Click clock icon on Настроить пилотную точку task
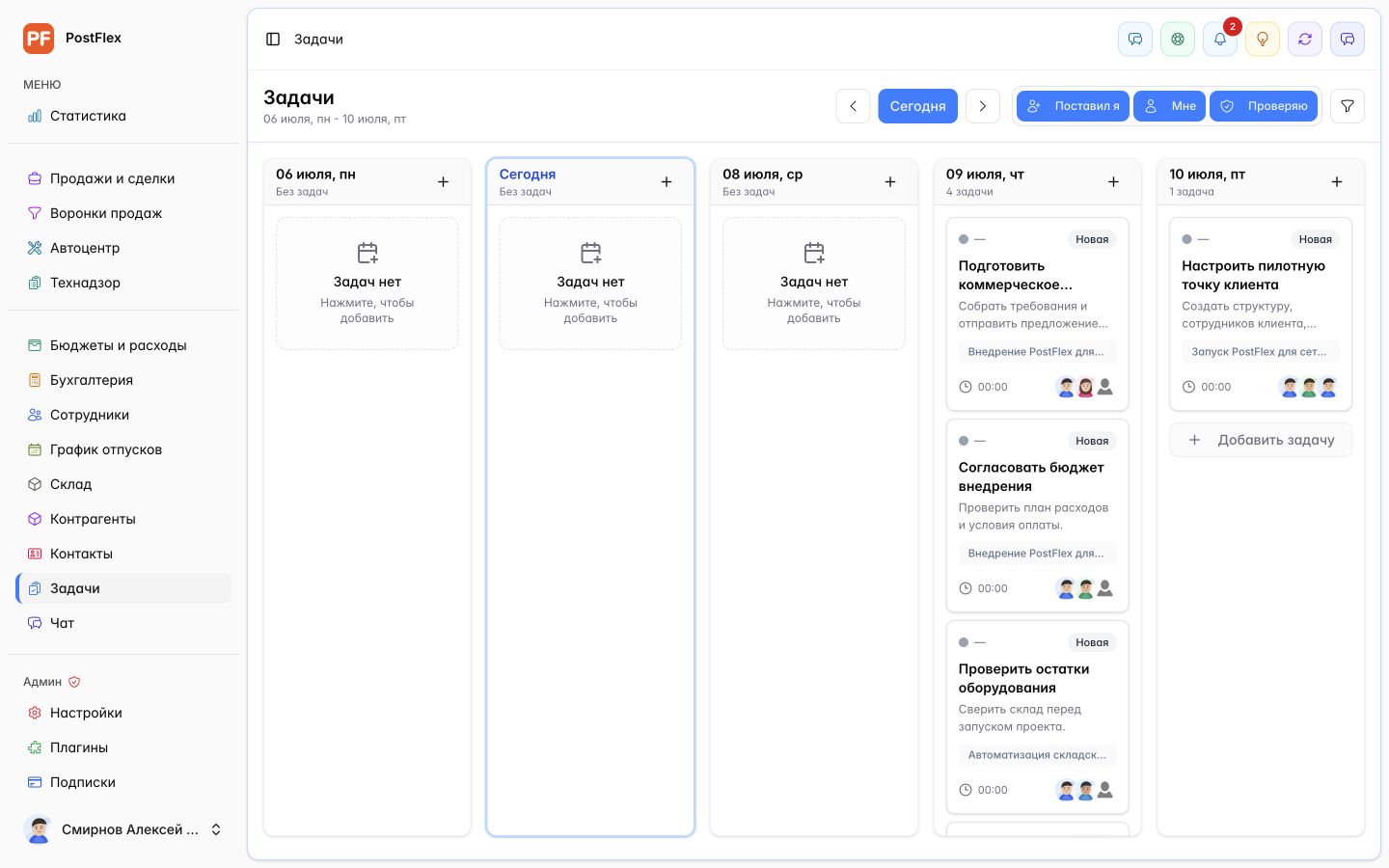This screenshot has width=1389, height=868. point(1188,387)
